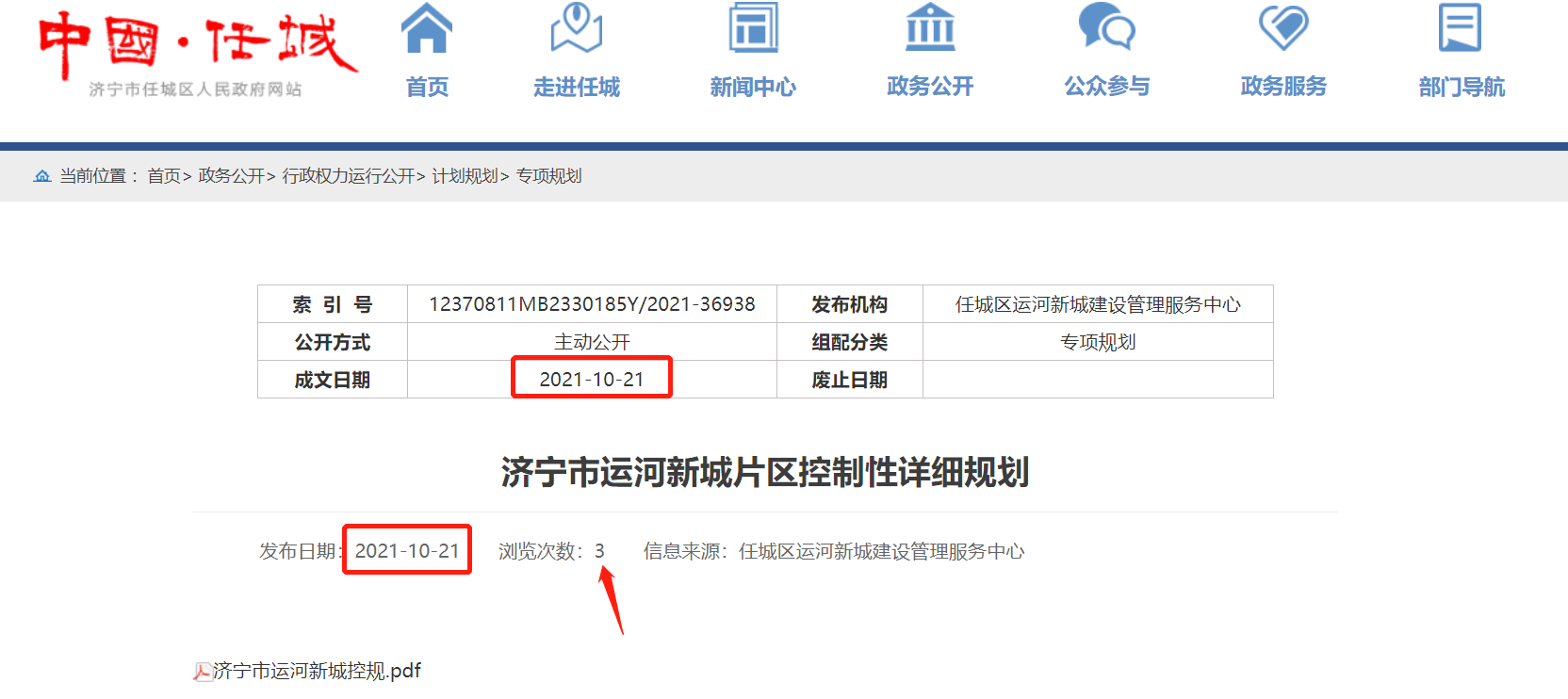Click the 成文日期 header cell
Image resolution: width=1568 pixels, height=699 pixels.
pos(333,380)
